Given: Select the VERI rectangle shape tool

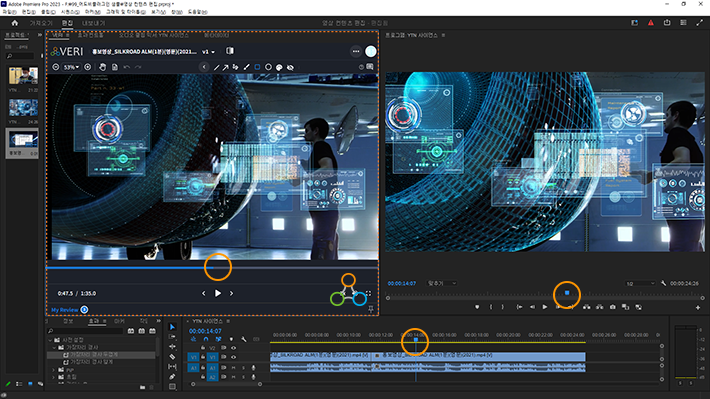Looking at the screenshot, I should (x=257, y=67).
